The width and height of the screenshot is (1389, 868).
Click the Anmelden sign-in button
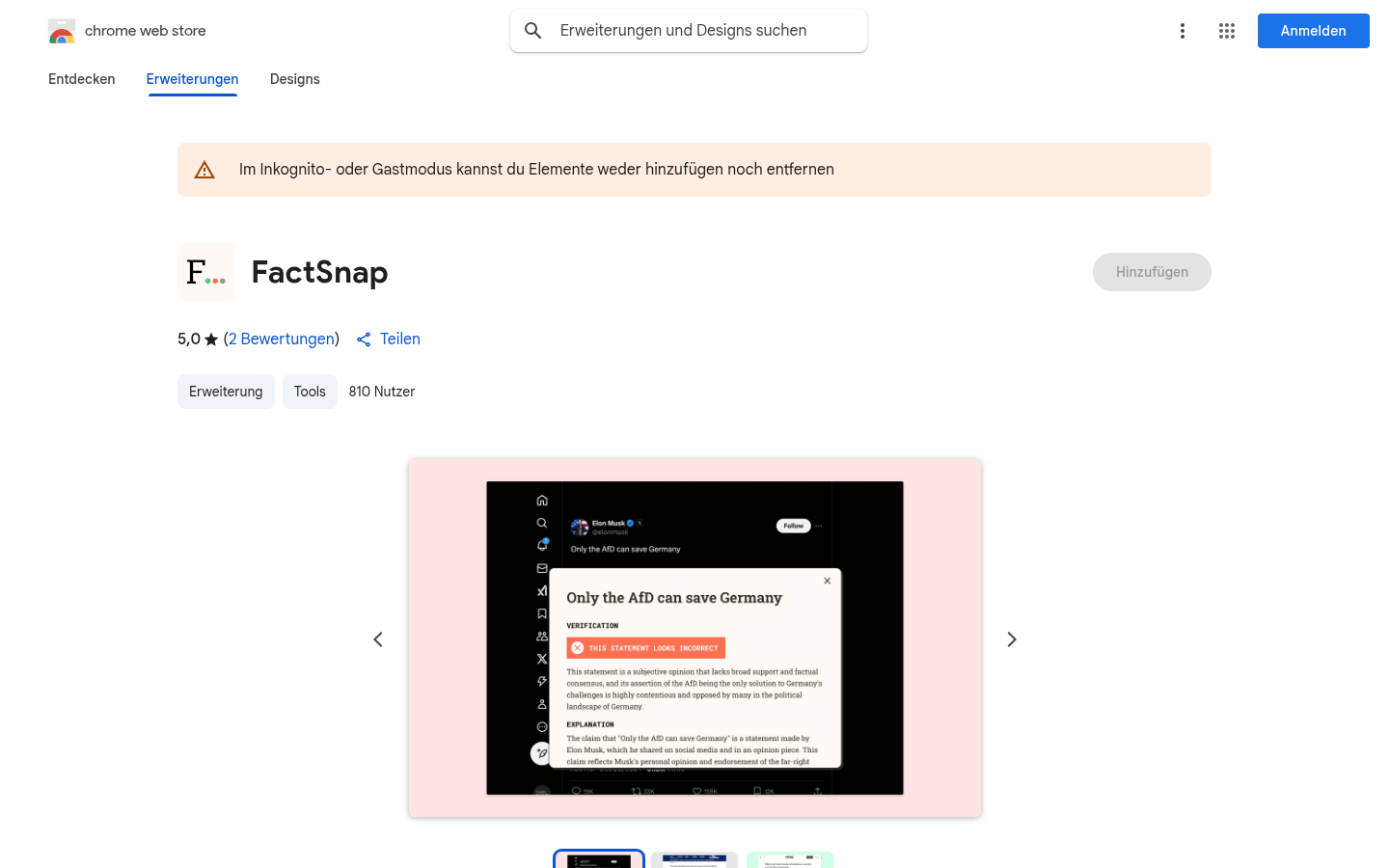1314,31
